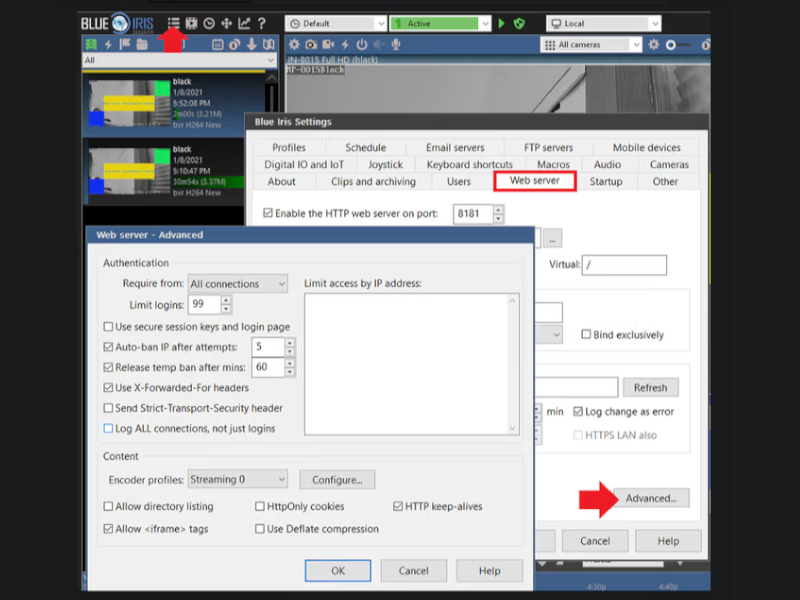Click the coins icon in clips toolbar
800x600 pixels.
(235, 44)
